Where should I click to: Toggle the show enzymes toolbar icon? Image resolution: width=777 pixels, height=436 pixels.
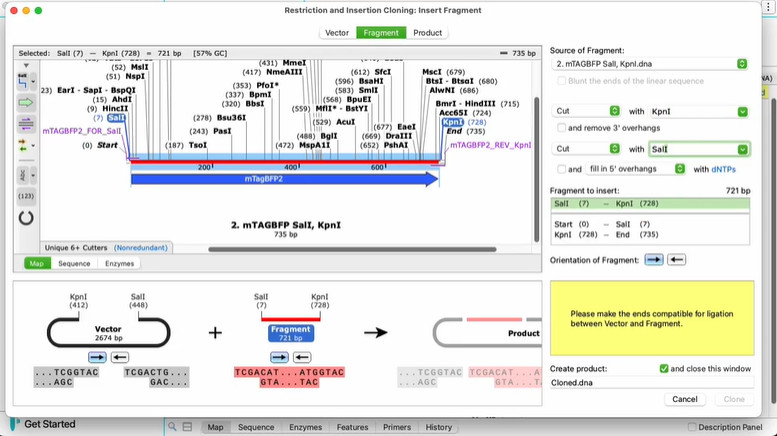coord(23,82)
